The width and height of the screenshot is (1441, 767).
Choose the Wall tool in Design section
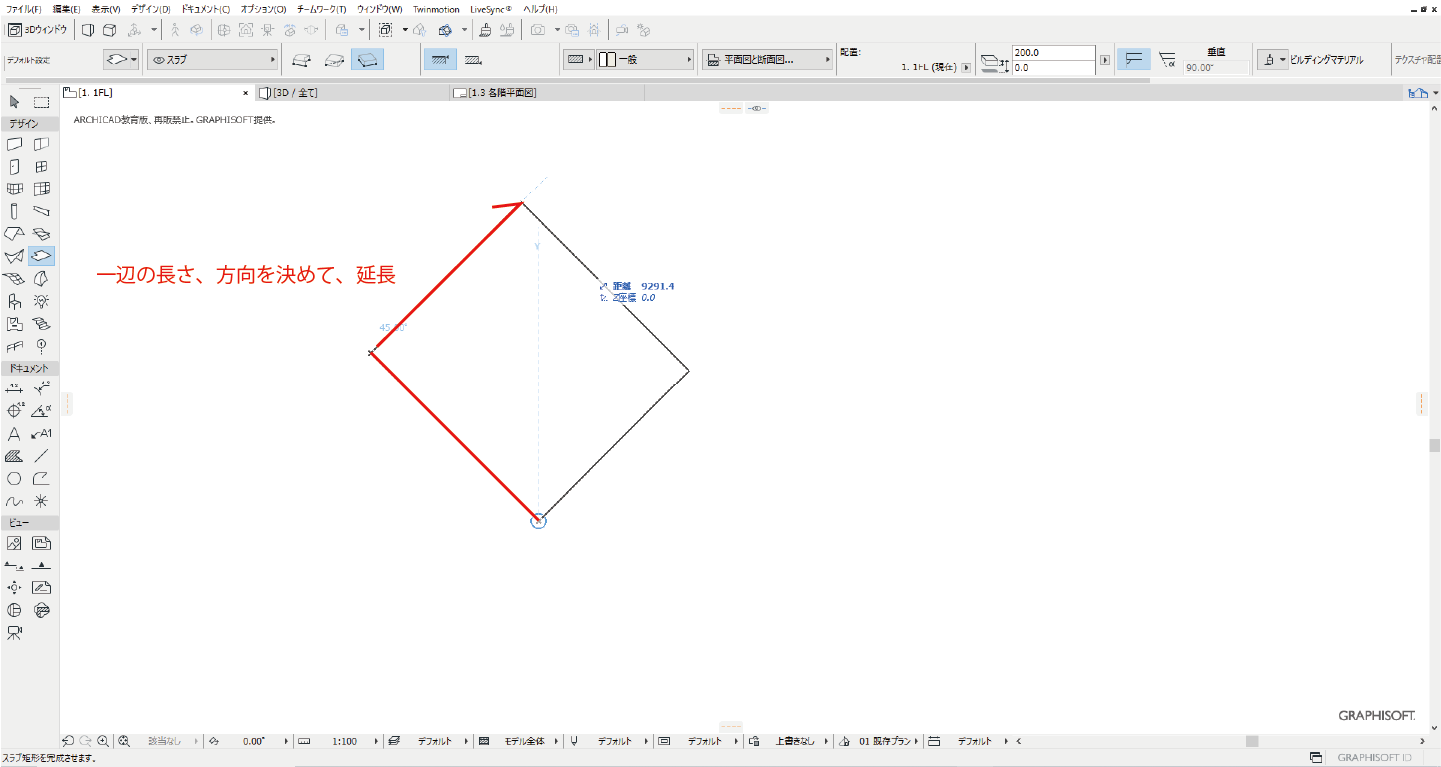[x=14, y=145]
